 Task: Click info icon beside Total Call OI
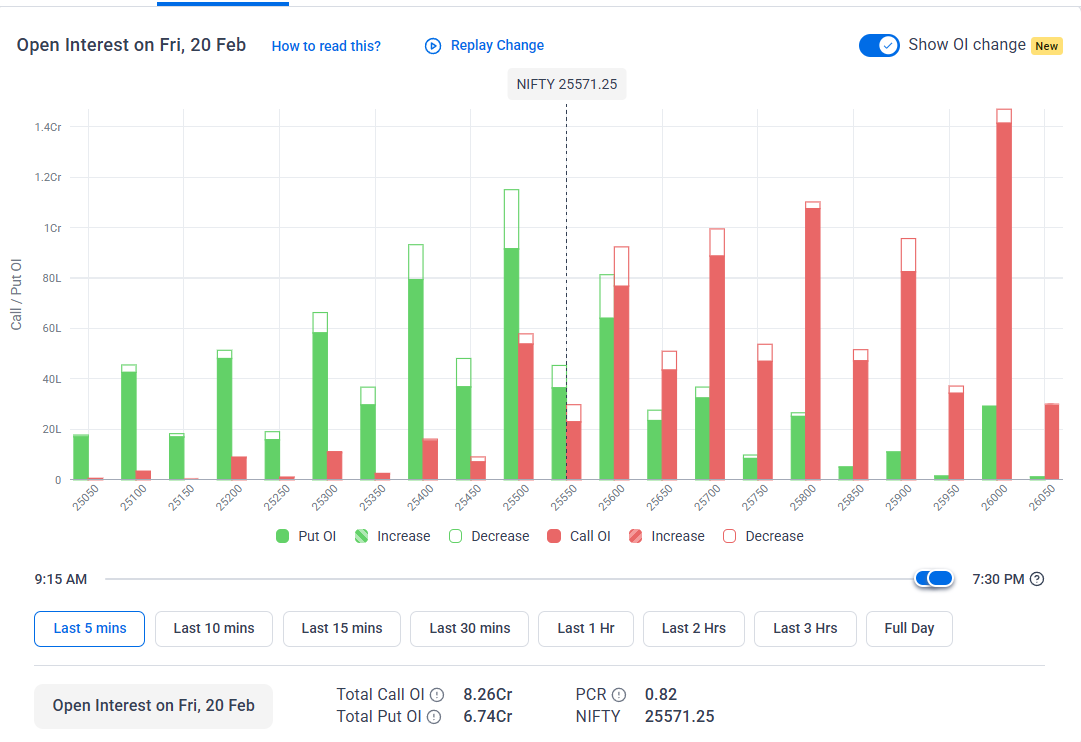(x=436, y=694)
